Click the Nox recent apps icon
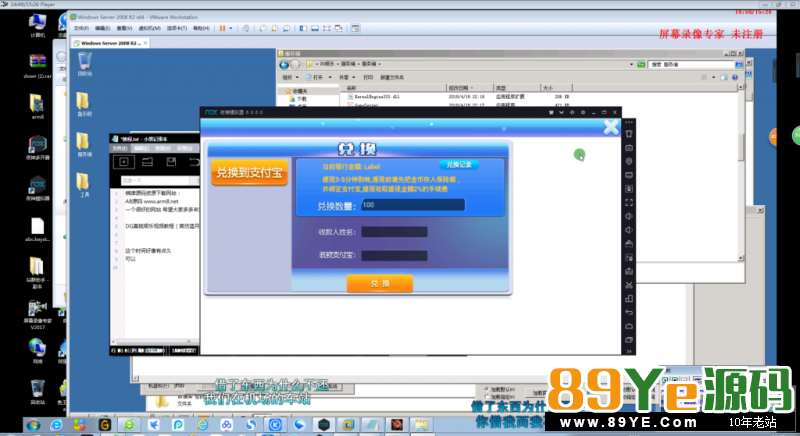This screenshot has width=800, height=436. pyautogui.click(x=629, y=340)
